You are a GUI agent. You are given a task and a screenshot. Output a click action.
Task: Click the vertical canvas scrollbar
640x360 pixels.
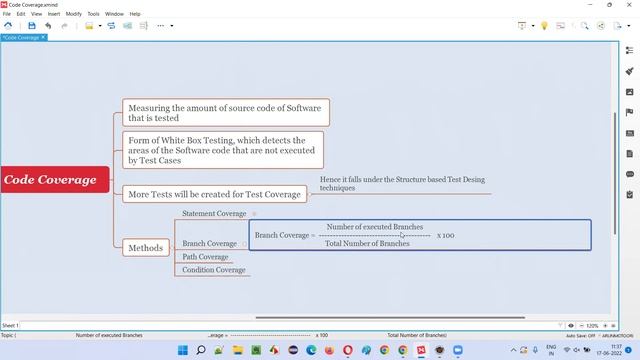(x=615, y=173)
